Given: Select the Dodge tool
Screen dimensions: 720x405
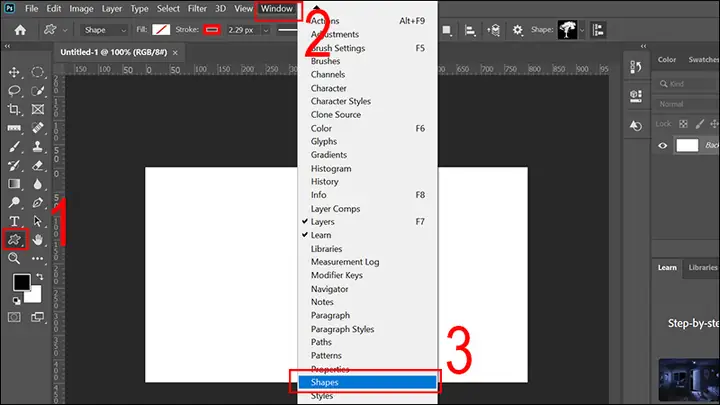Looking at the screenshot, I should [14, 202].
